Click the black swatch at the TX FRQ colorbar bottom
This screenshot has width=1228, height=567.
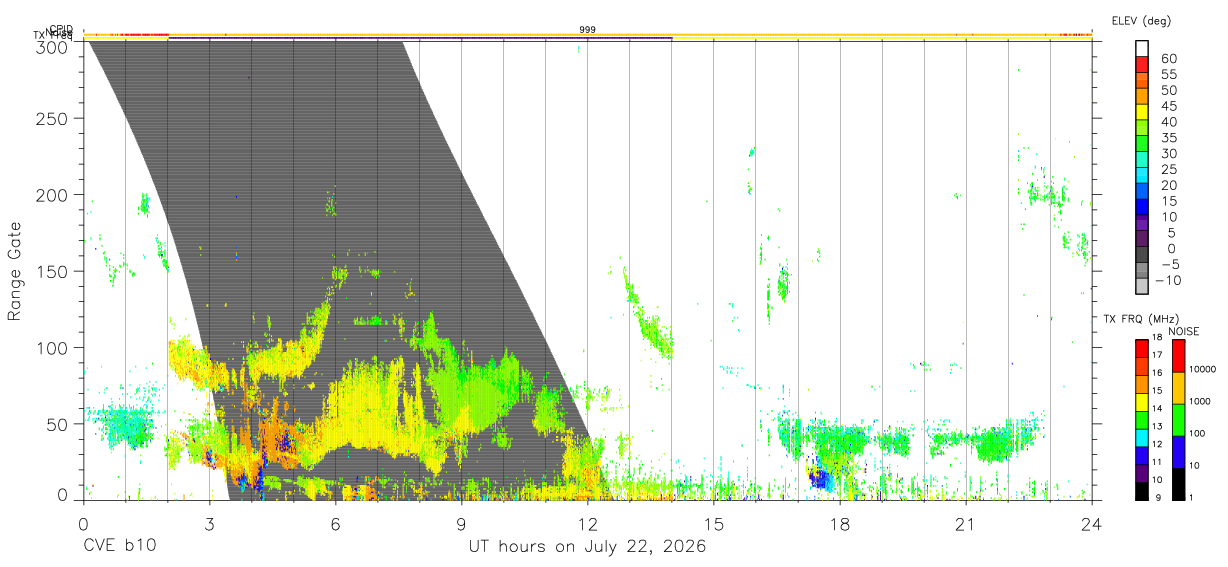click(1142, 491)
